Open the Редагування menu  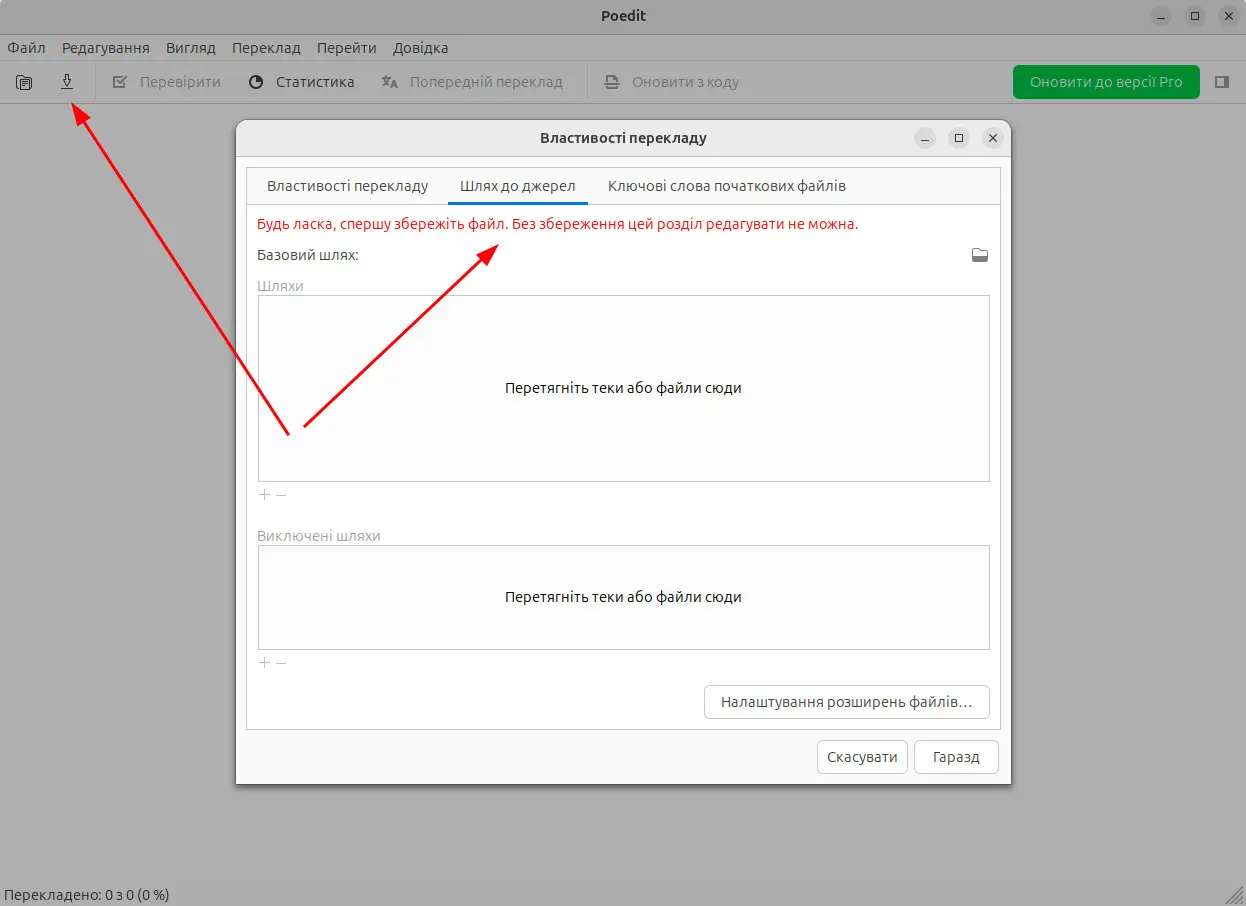[106, 47]
